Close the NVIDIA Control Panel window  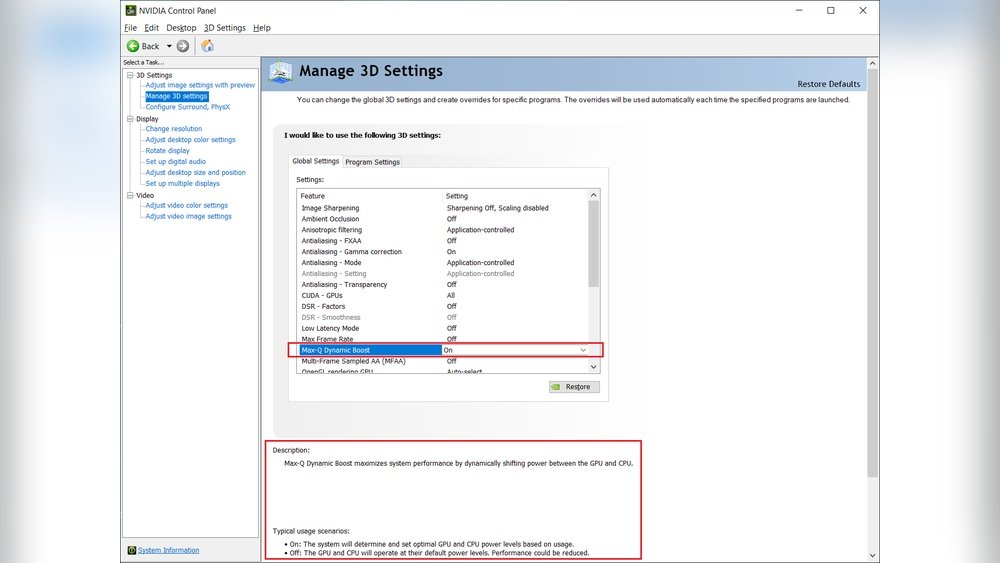(x=863, y=10)
